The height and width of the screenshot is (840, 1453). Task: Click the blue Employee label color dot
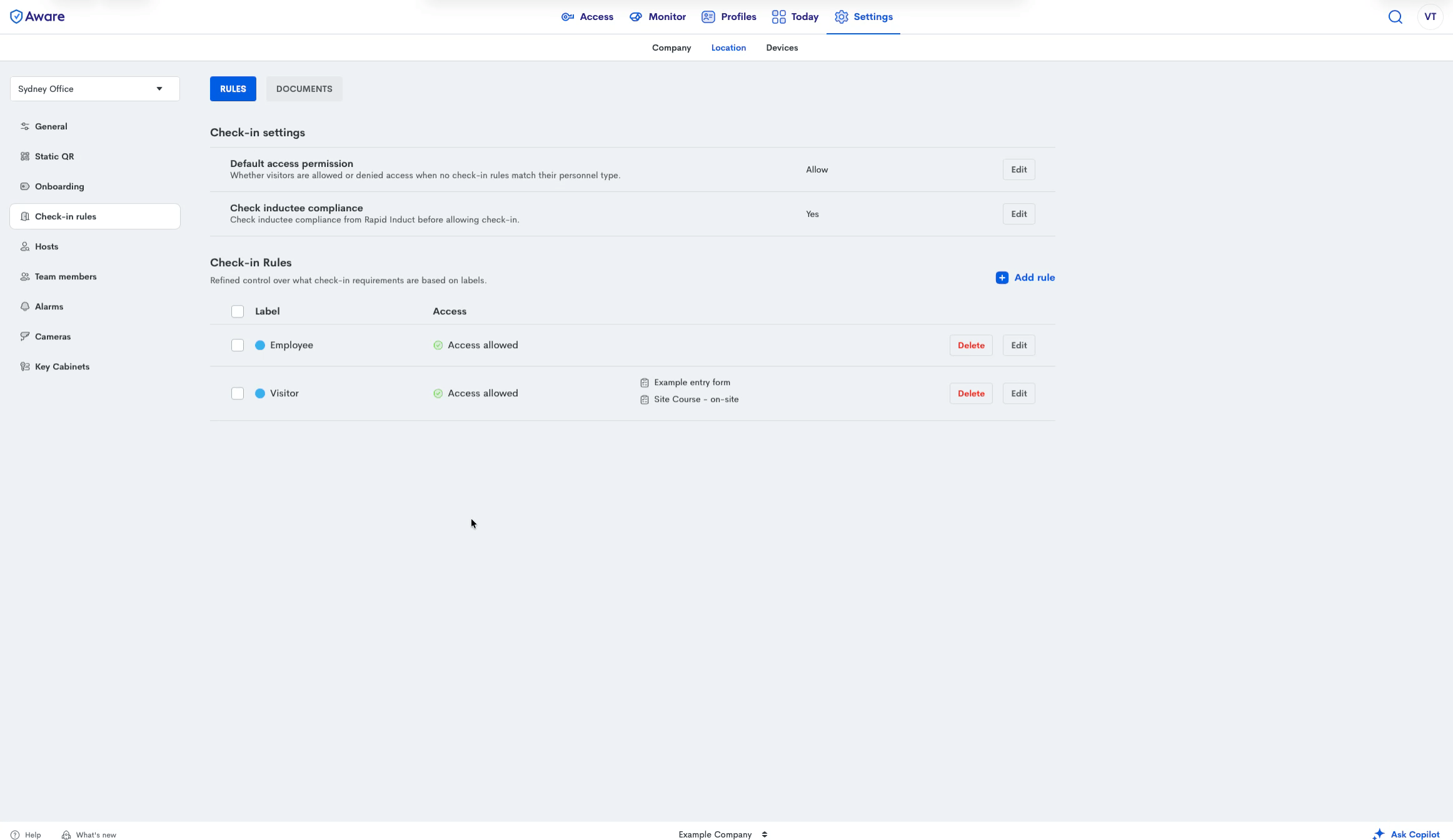tap(260, 345)
